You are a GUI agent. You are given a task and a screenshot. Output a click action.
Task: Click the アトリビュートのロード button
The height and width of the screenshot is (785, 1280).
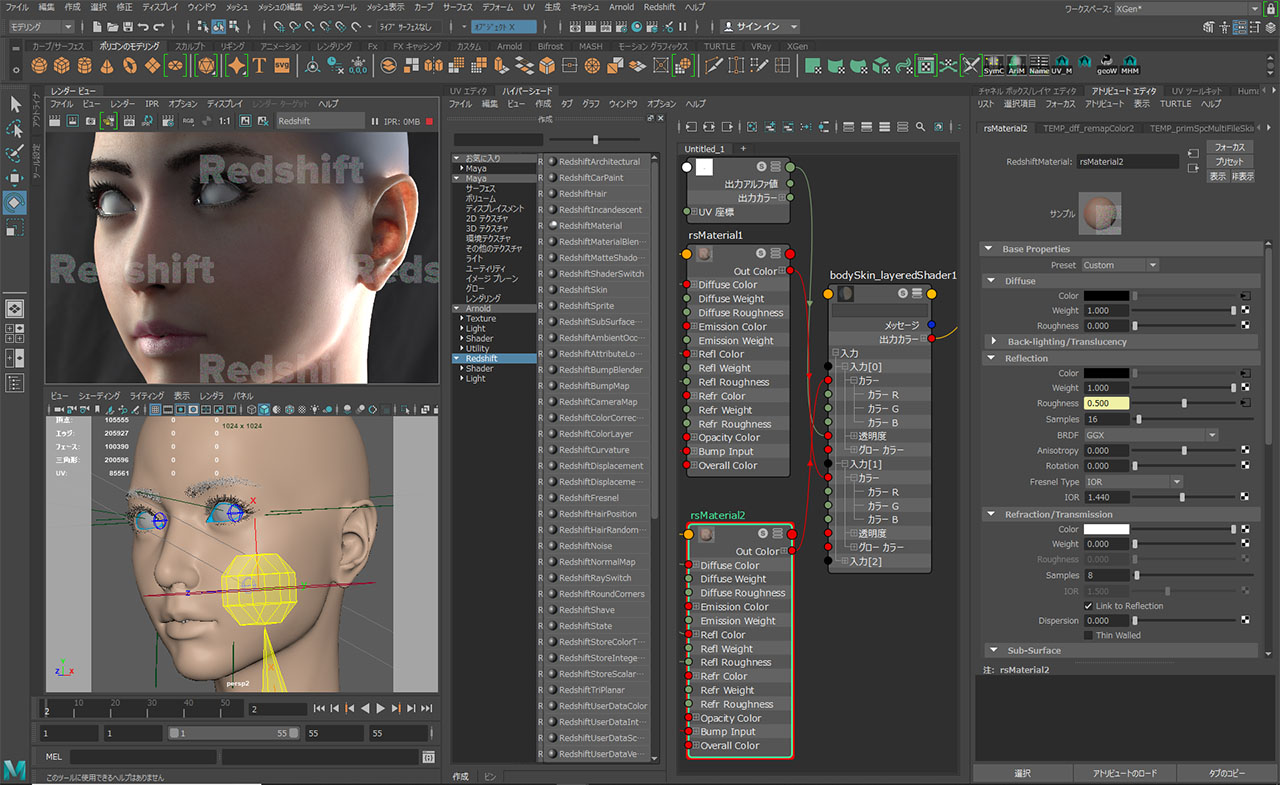[1124, 774]
